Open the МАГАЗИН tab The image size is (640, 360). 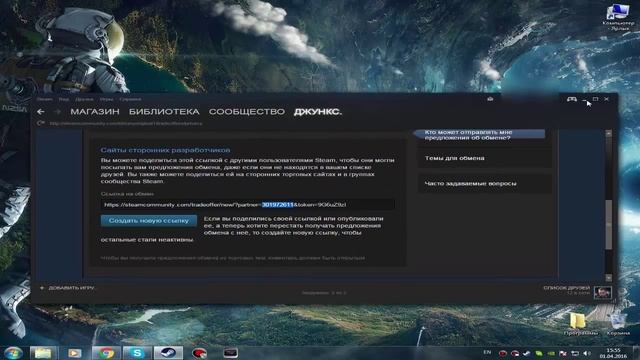coord(95,111)
